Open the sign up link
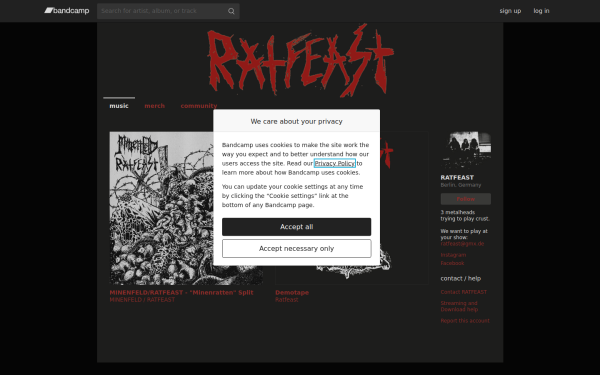 (510, 11)
